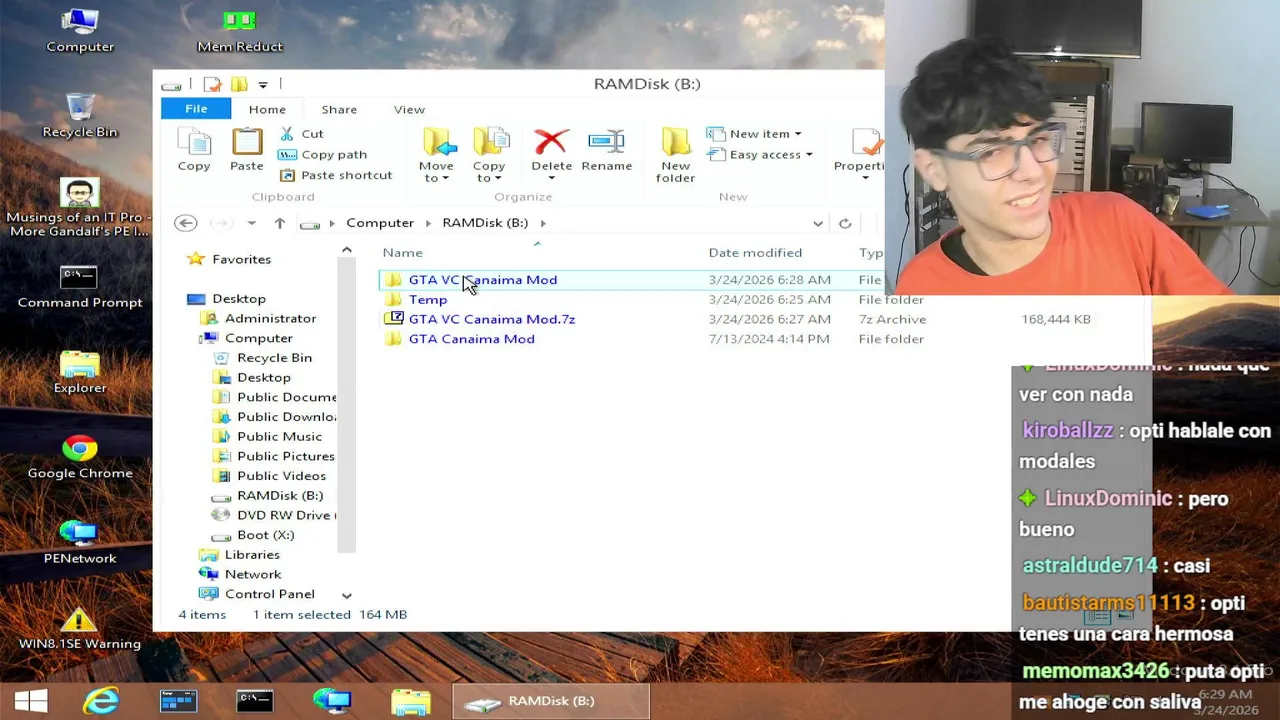This screenshot has height=720, width=1280.
Task: Open the recent locations dropdown arrow
Action: (252, 223)
